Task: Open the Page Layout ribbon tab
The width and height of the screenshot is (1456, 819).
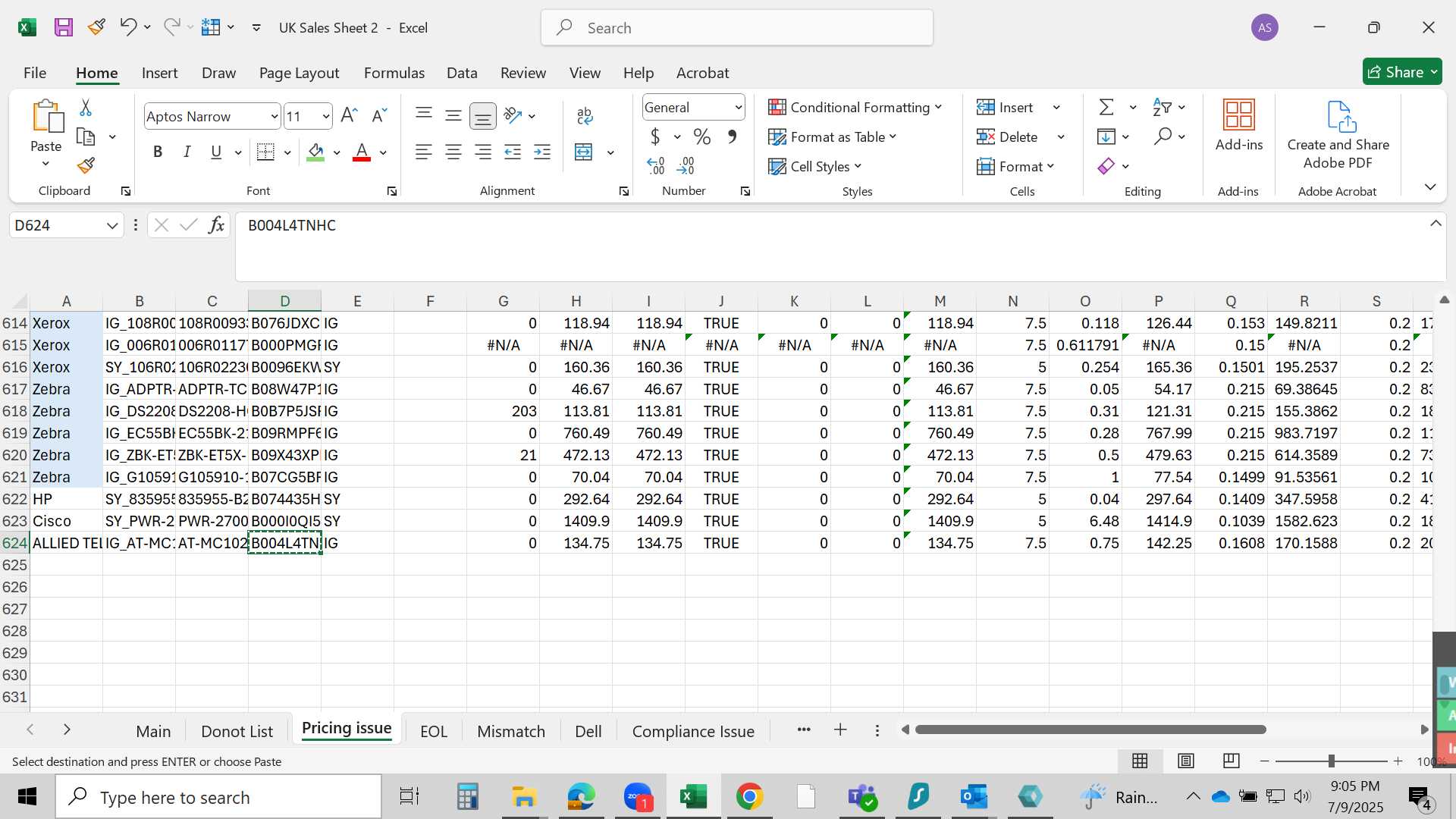Action: click(299, 73)
